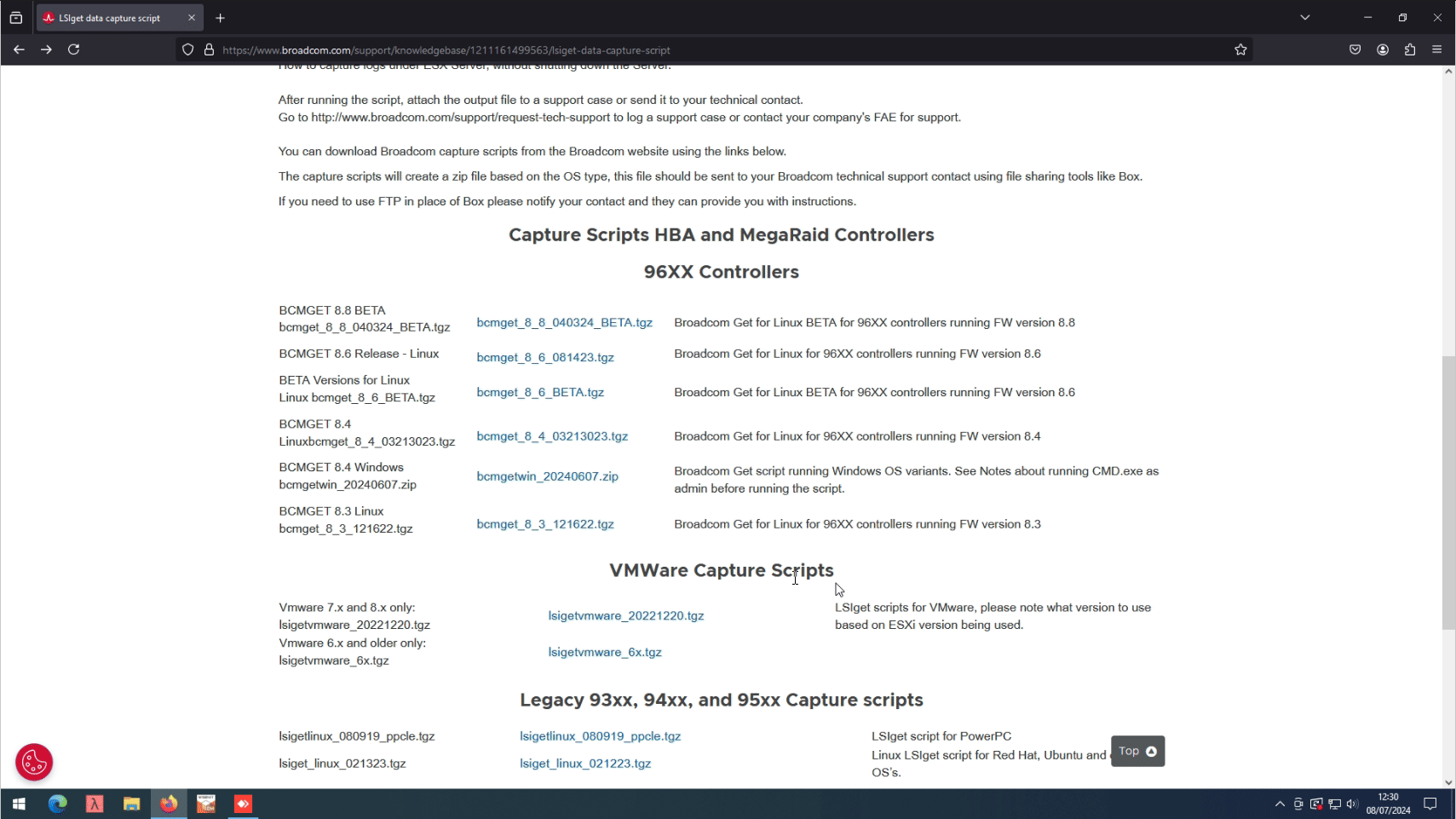Click the site security padlock icon
This screenshot has height=819, width=1456.
pyautogui.click(x=209, y=50)
